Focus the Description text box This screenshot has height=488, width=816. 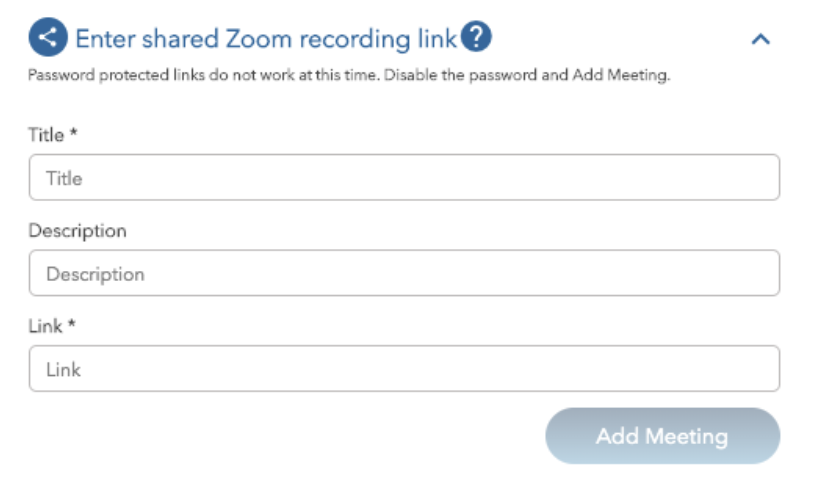(404, 273)
